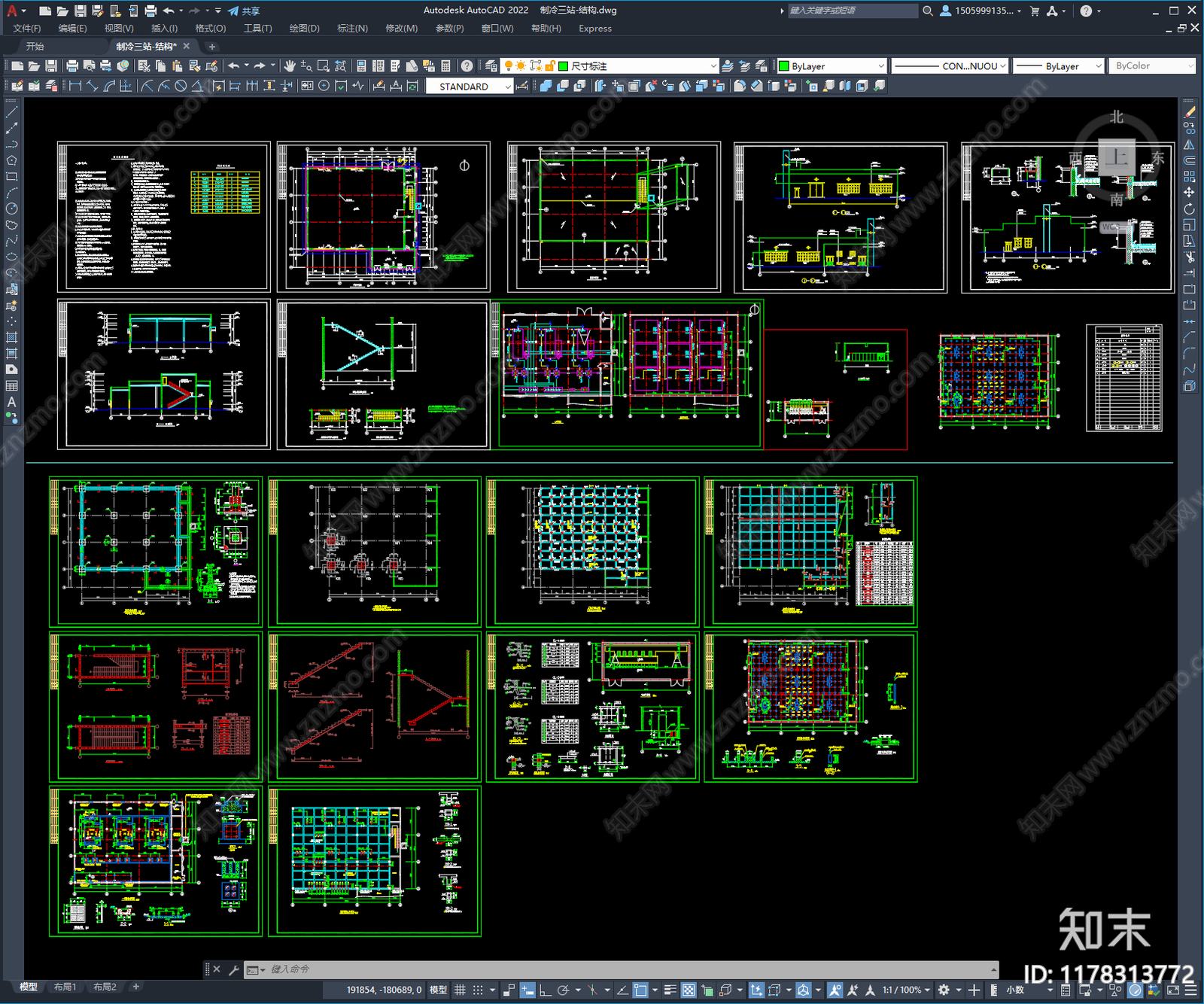Image resolution: width=1204 pixels, height=1004 pixels.
Task: Click the add layout plus button
Action: [x=136, y=987]
